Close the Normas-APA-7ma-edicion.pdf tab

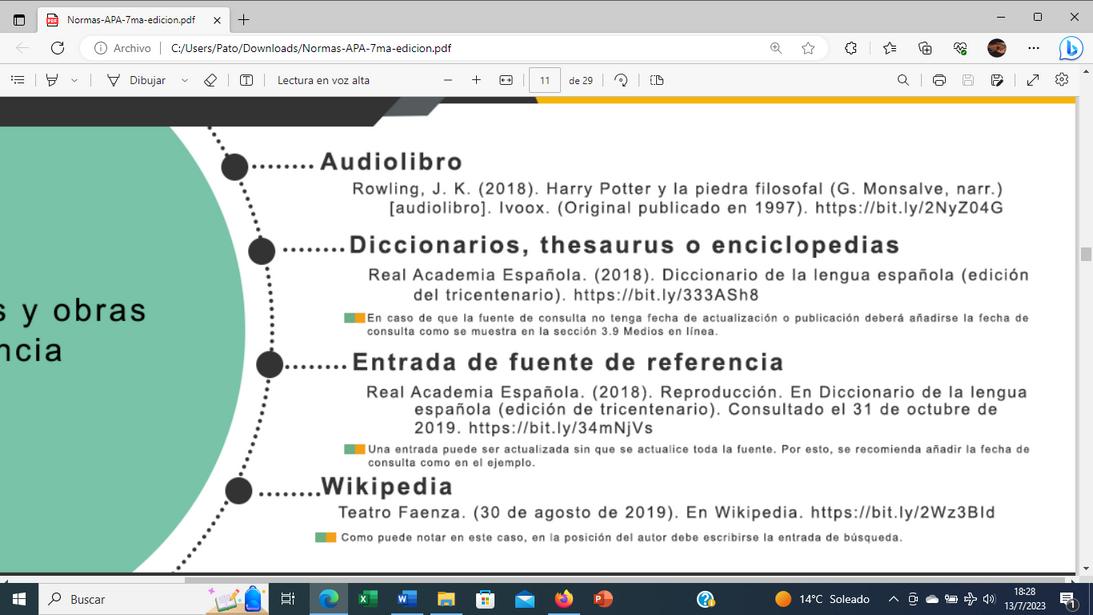(217, 20)
